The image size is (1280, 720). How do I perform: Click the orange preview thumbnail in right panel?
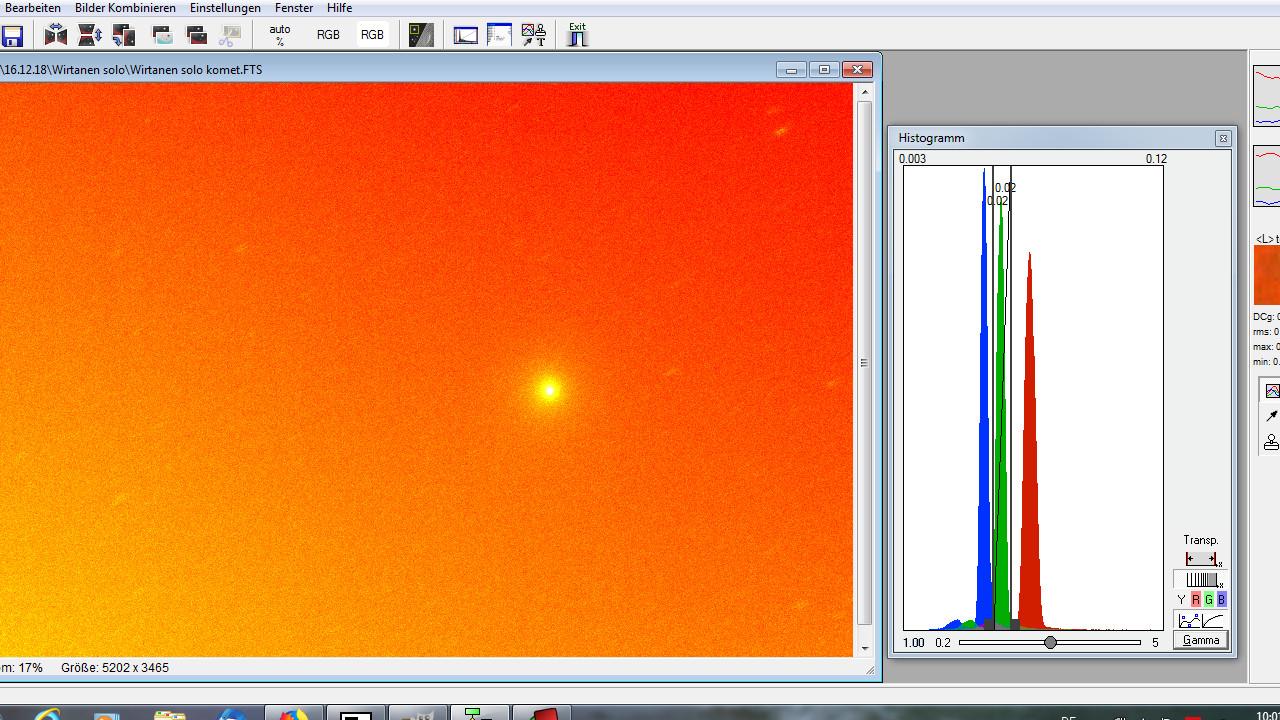tap(1267, 276)
